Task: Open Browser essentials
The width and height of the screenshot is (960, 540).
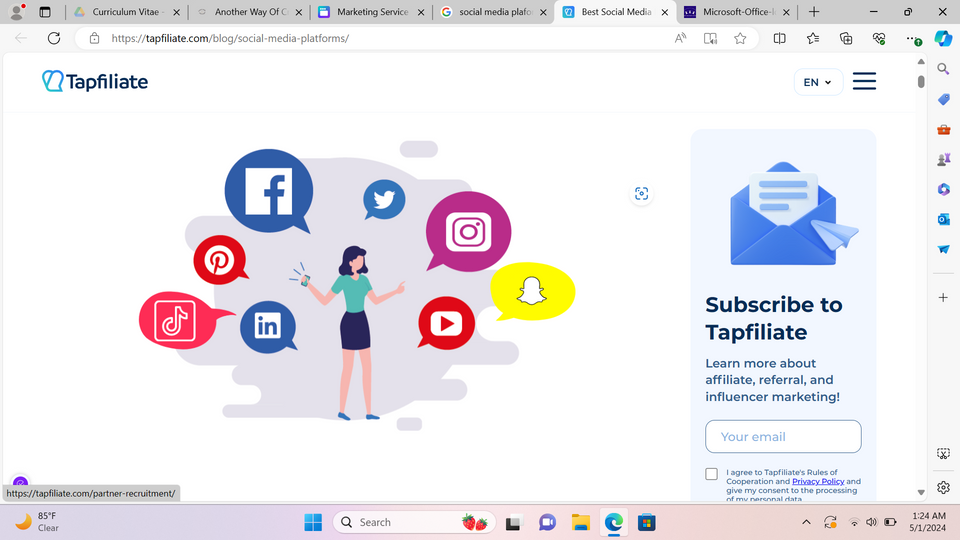Action: [x=879, y=38]
